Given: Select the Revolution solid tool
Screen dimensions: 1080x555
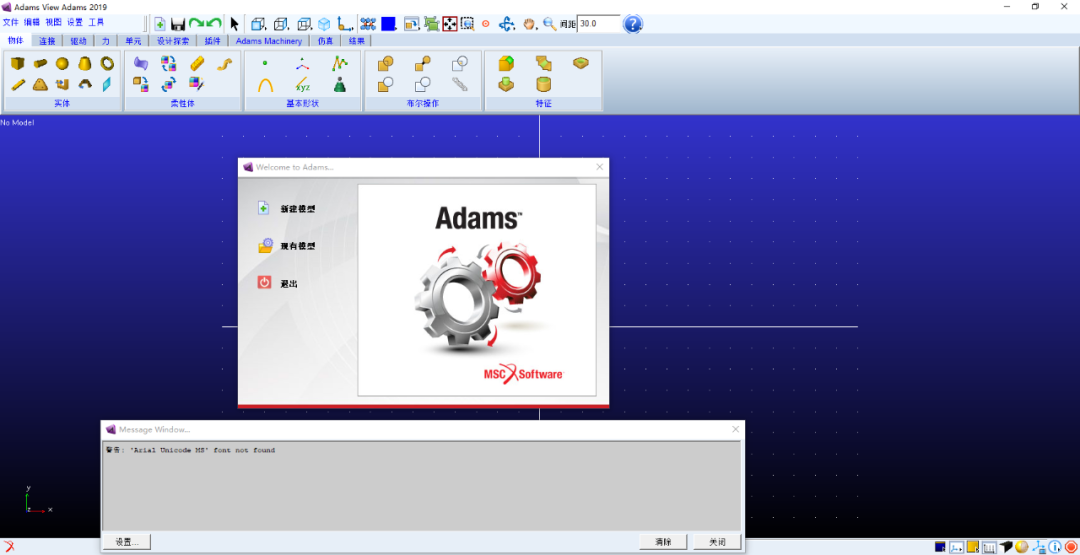Looking at the screenshot, I should tap(84, 84).
